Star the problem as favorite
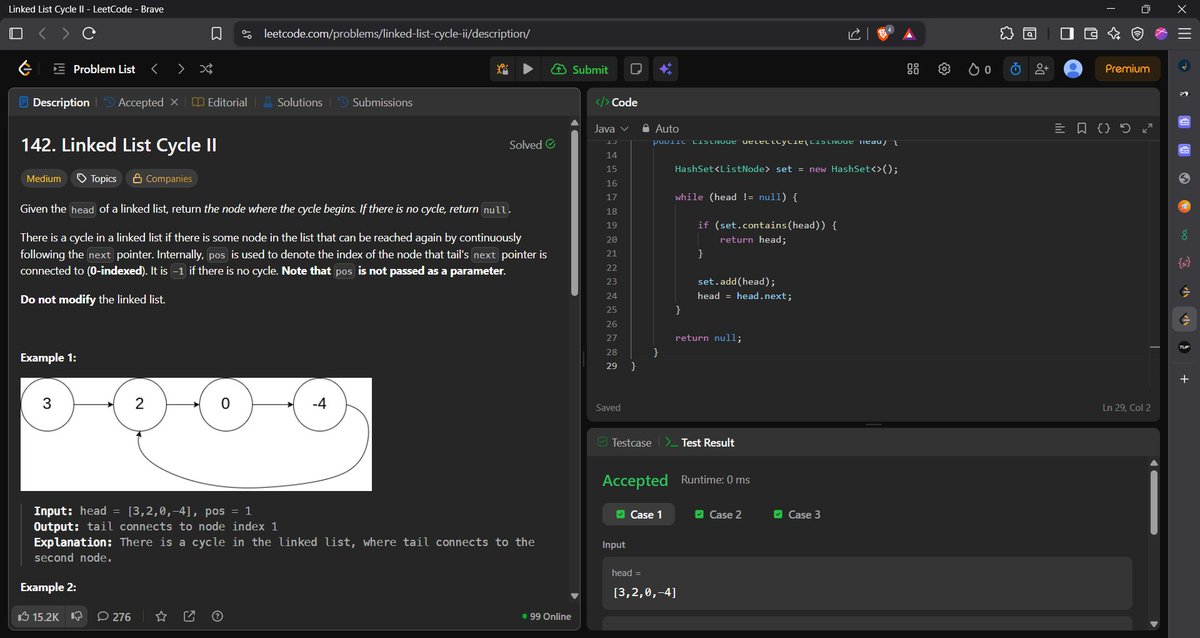This screenshot has width=1200, height=638. (161, 616)
